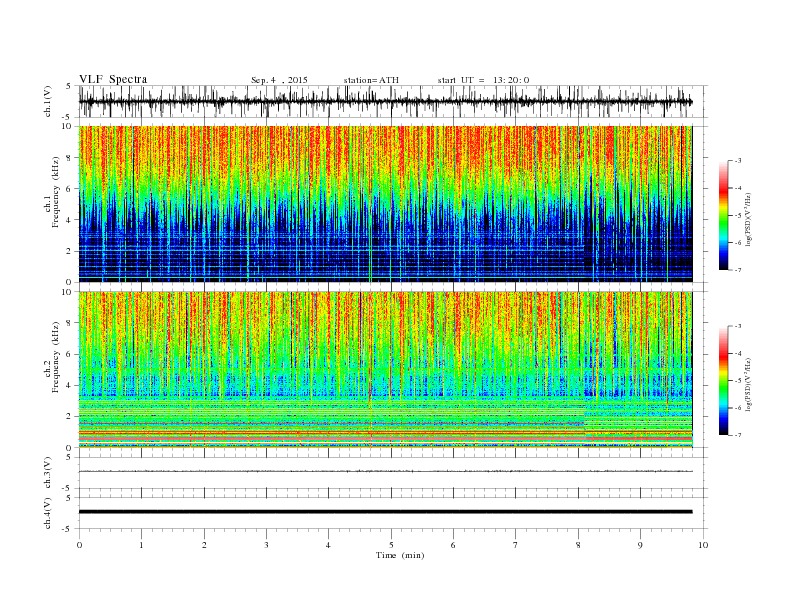Click the "7" tick label on the time axis
The height and width of the screenshot is (612, 792).
click(515, 545)
